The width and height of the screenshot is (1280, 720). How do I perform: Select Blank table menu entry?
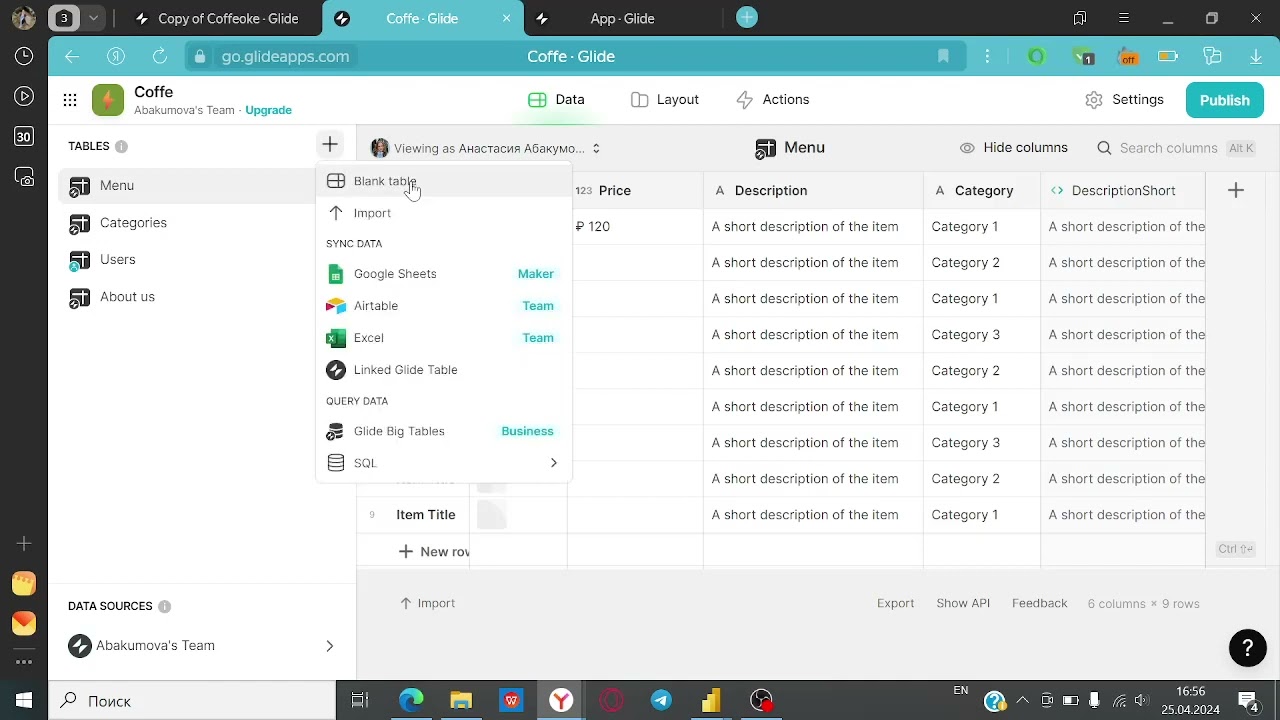pos(442,181)
